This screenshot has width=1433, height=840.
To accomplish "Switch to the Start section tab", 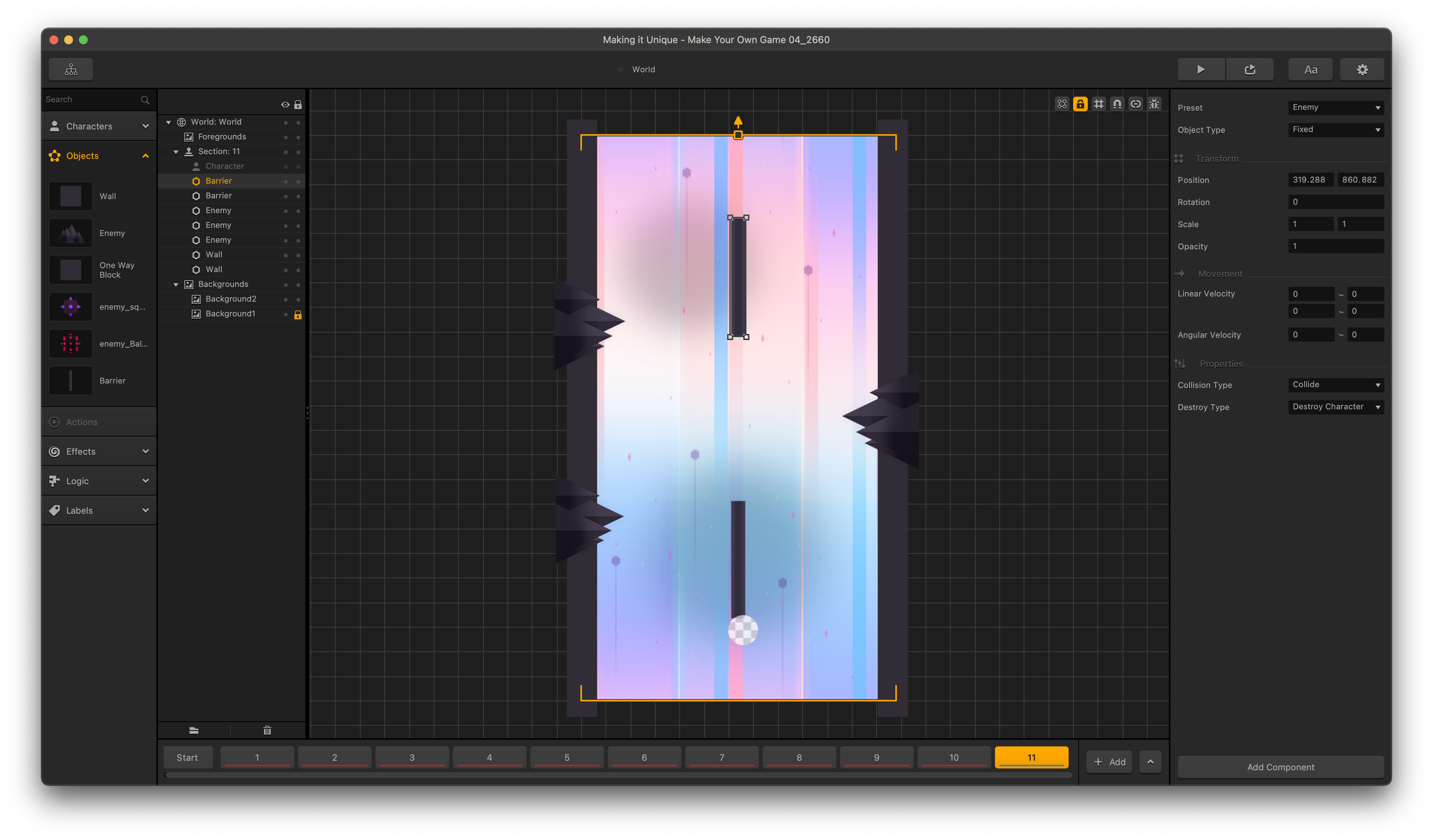I will 188,758.
